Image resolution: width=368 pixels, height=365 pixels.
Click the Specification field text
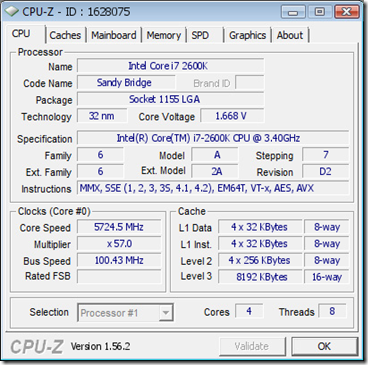point(213,138)
